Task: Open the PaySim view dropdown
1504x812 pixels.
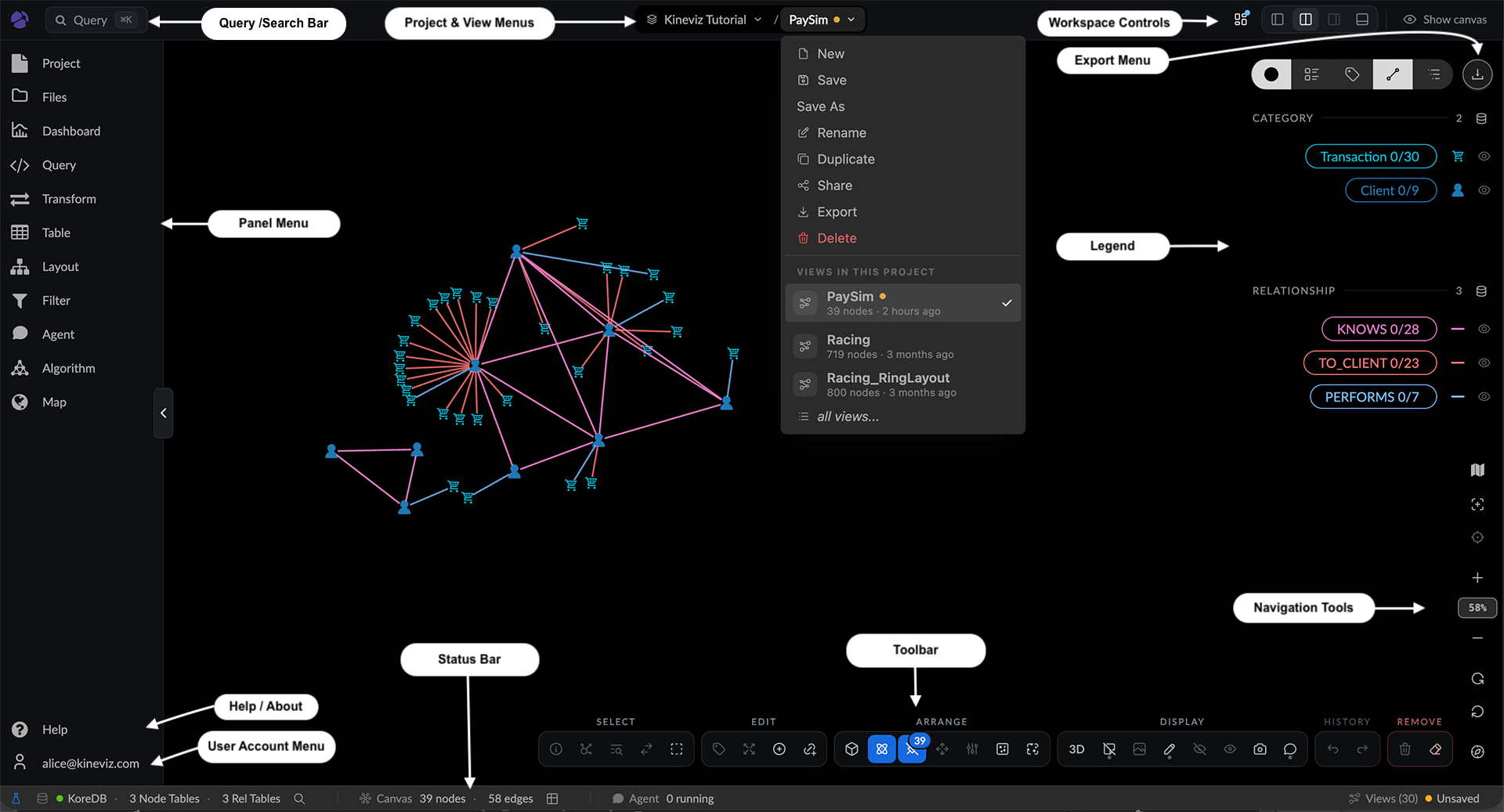Action: pos(822,20)
